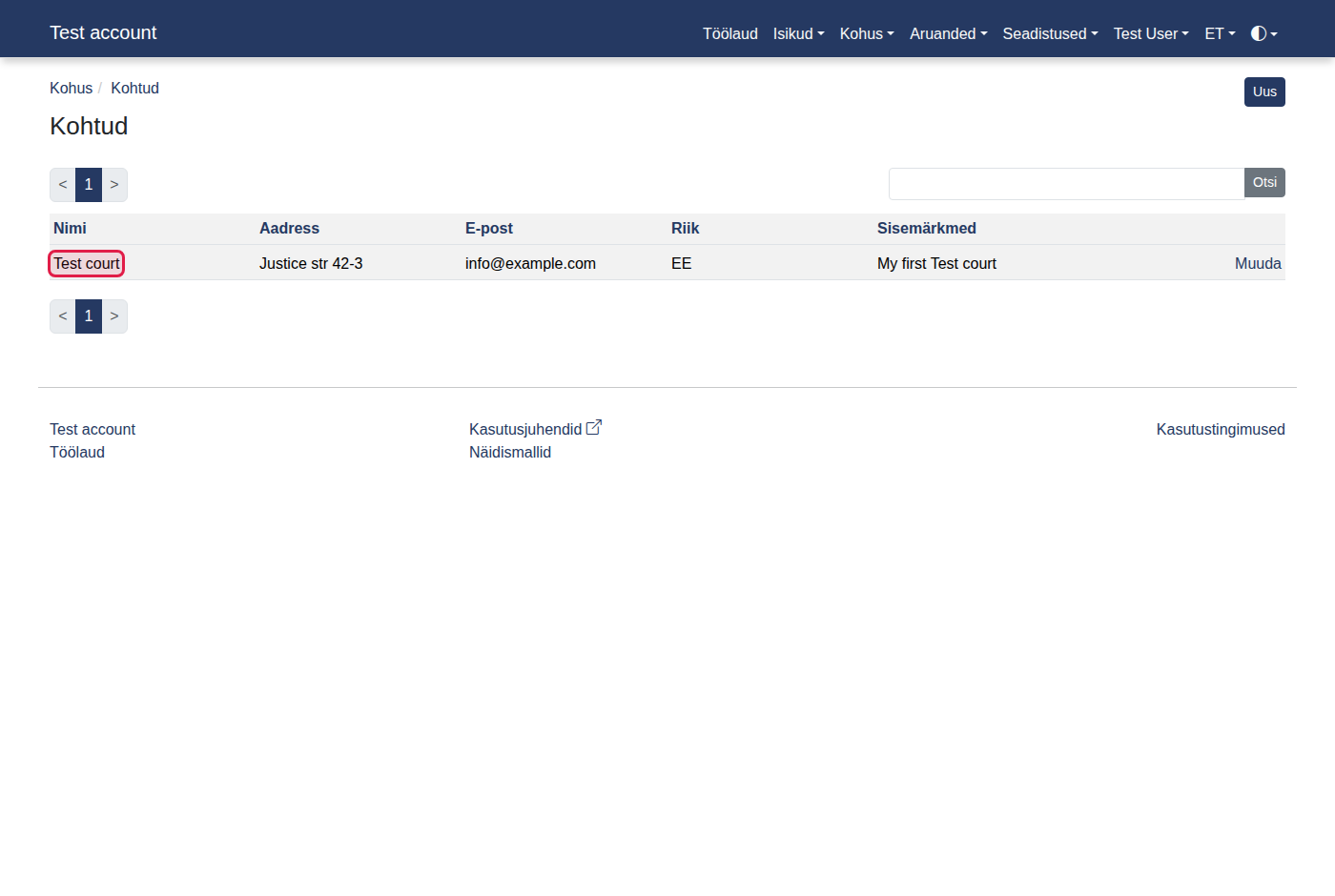Click the Otsi search button

tap(1264, 182)
